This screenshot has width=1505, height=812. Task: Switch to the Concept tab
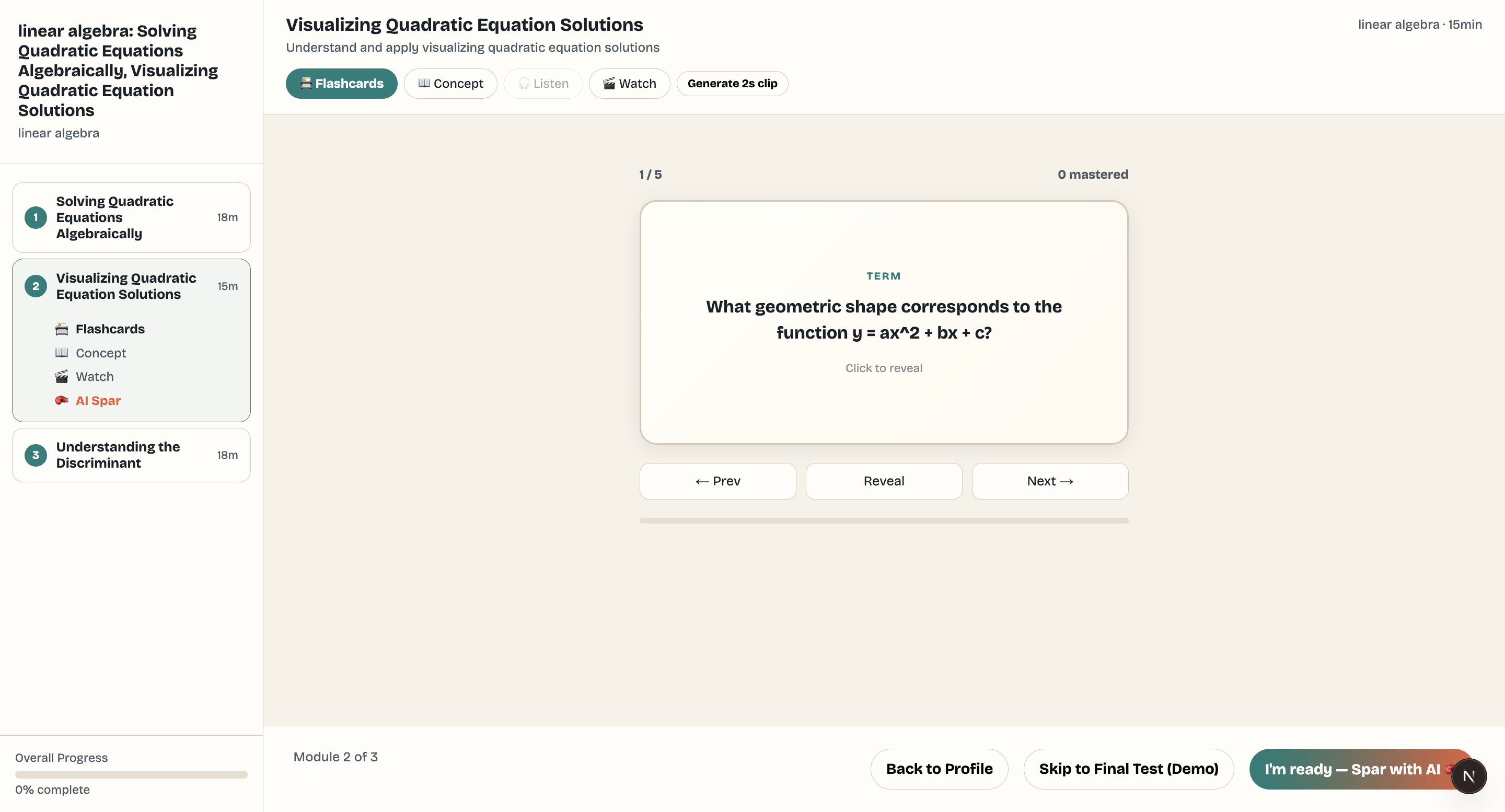point(450,84)
